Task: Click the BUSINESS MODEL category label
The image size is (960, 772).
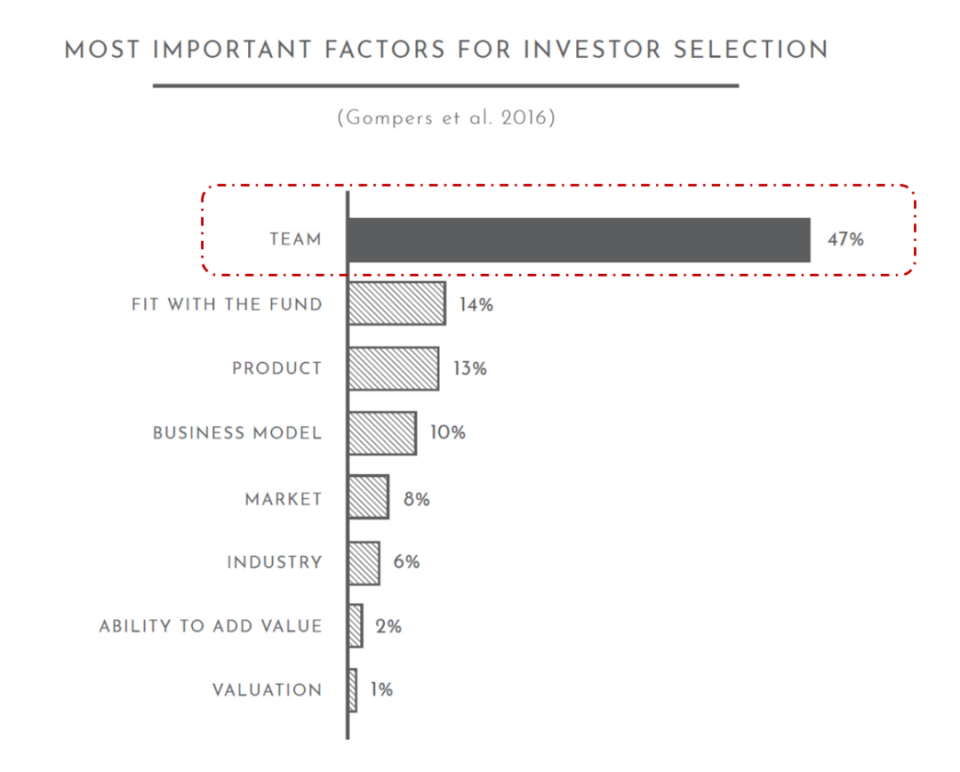Action: [237, 433]
